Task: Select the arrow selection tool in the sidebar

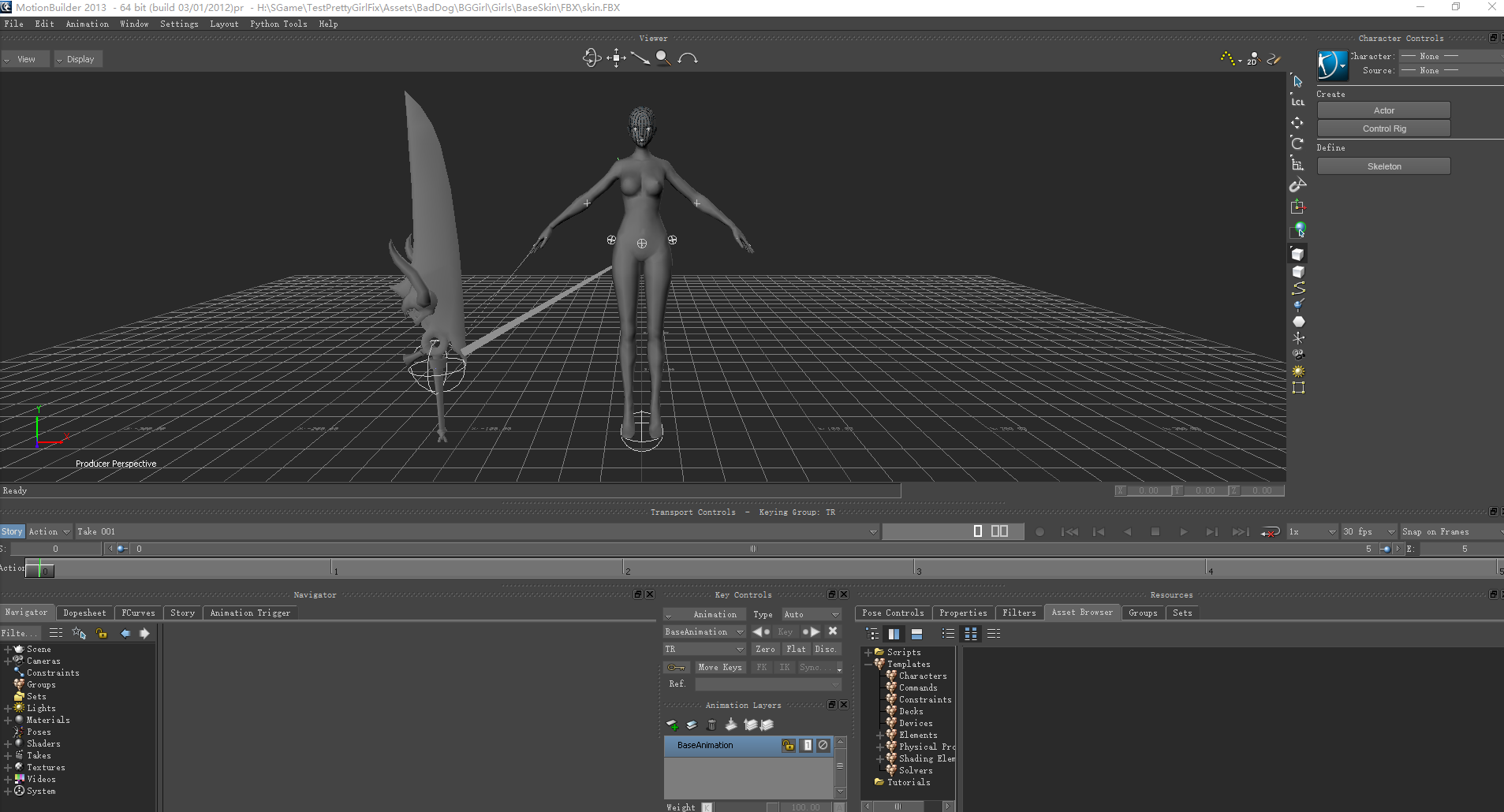Action: tap(1298, 81)
